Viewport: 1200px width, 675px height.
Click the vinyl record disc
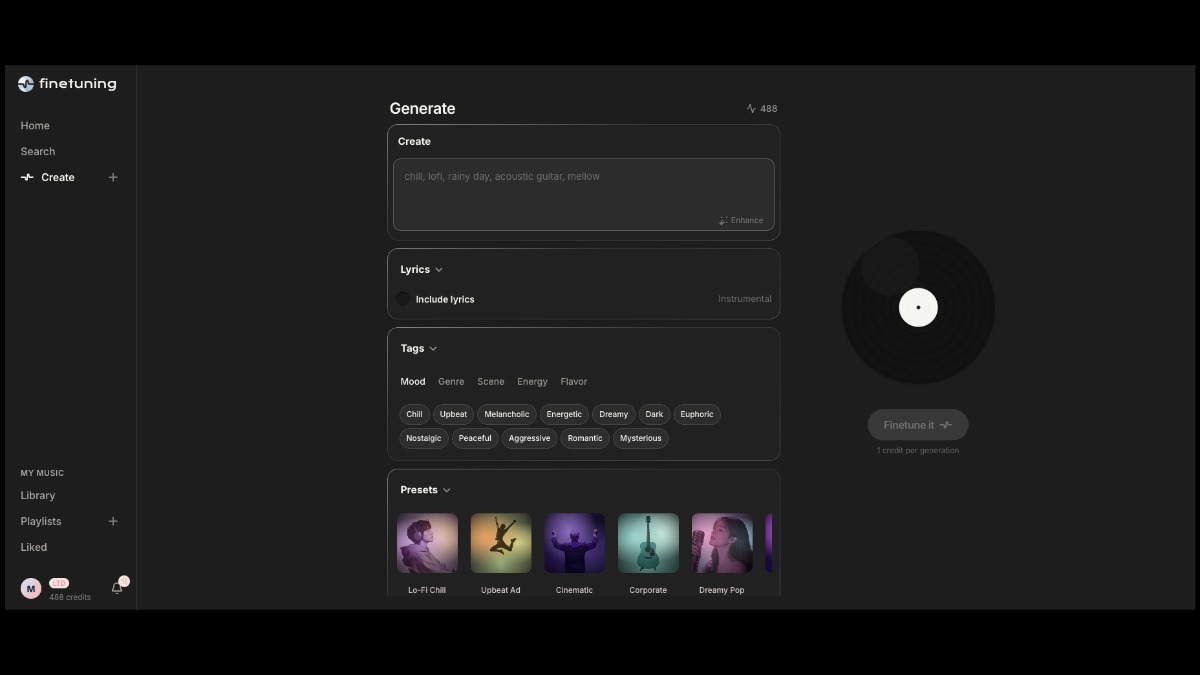point(918,307)
